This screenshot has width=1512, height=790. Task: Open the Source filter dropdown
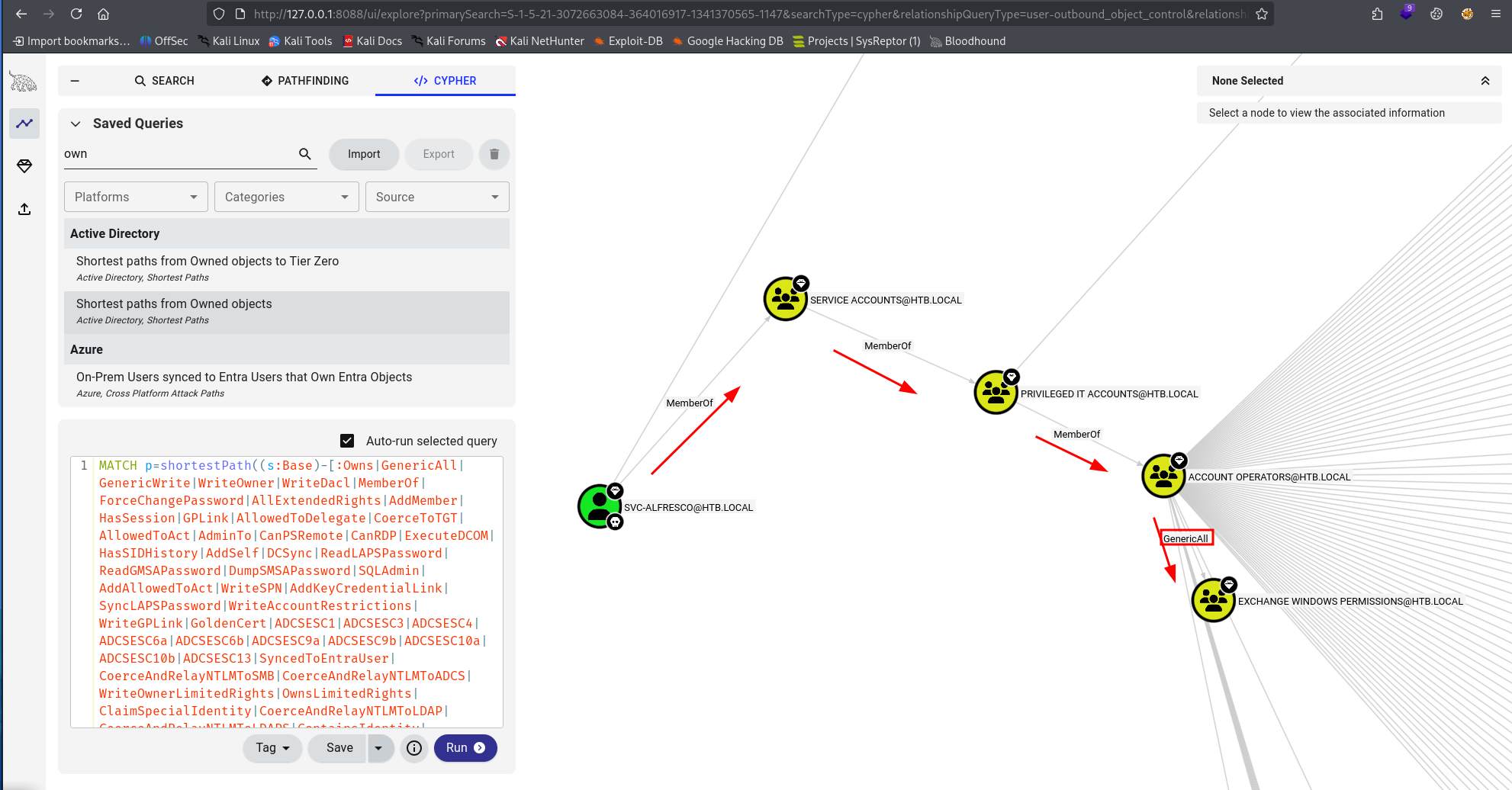(x=436, y=197)
